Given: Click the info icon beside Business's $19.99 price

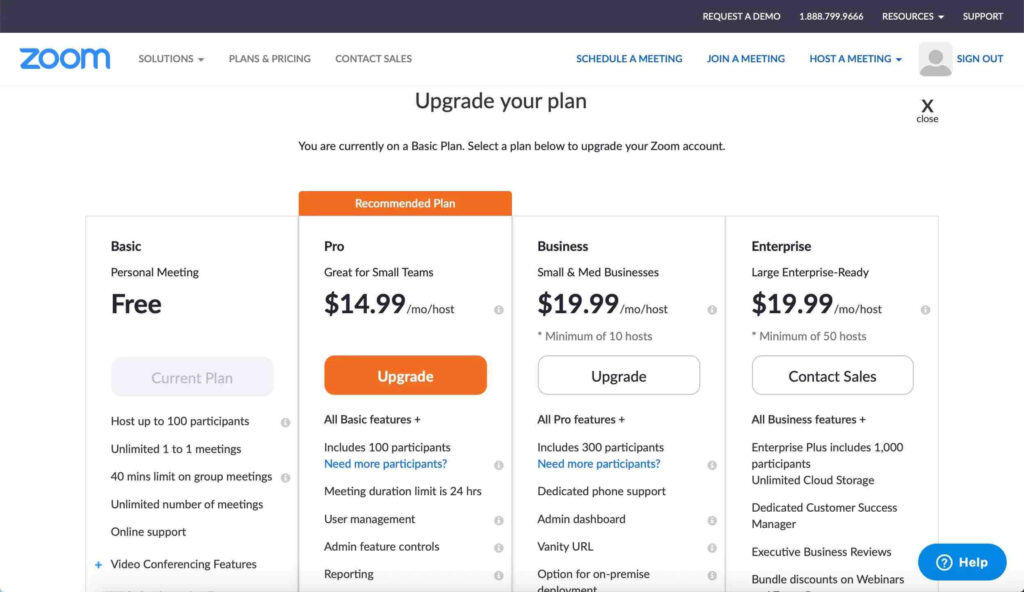Looking at the screenshot, I should tap(711, 310).
